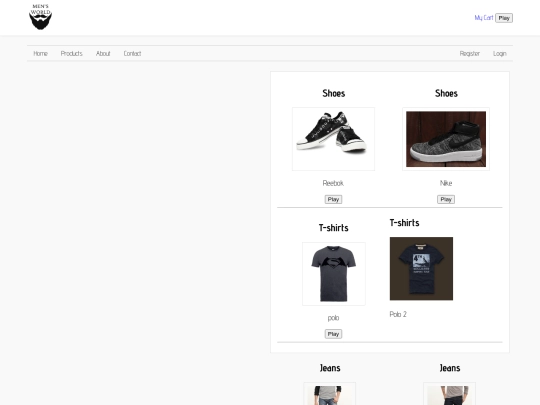Open the My Cart link
Image resolution: width=540 pixels, height=405 pixels.
pos(484,18)
